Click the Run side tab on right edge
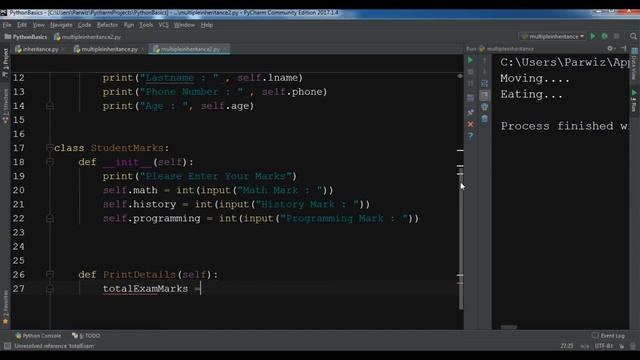640x360 pixels. [x=634, y=101]
